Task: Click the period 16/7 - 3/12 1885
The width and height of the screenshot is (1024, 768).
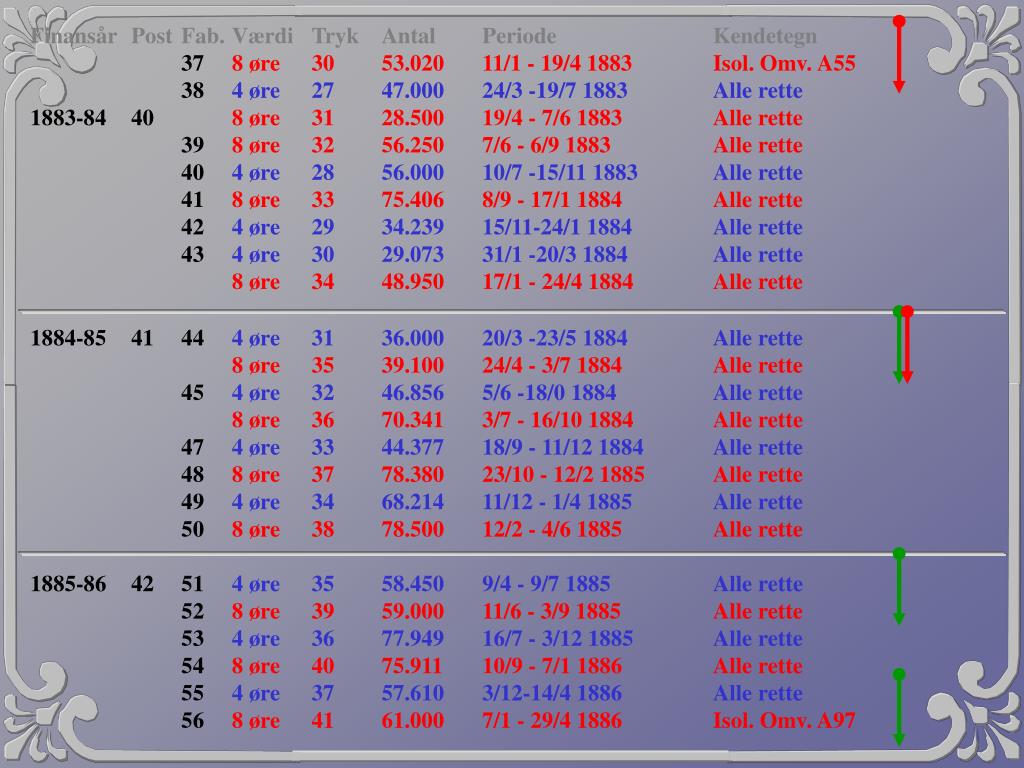Action: pyautogui.click(x=558, y=639)
